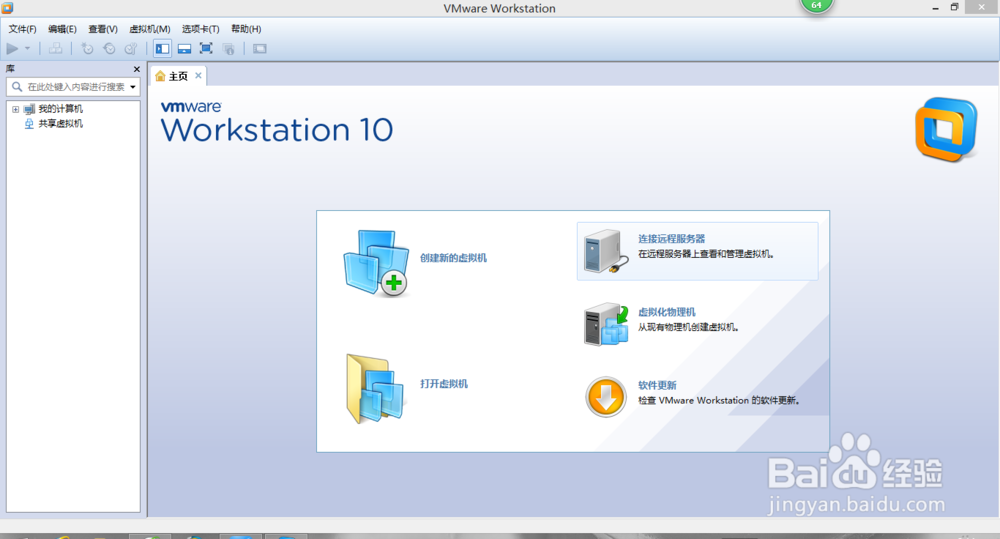Enter full screen mode via the toolbar icon

[x=206, y=48]
